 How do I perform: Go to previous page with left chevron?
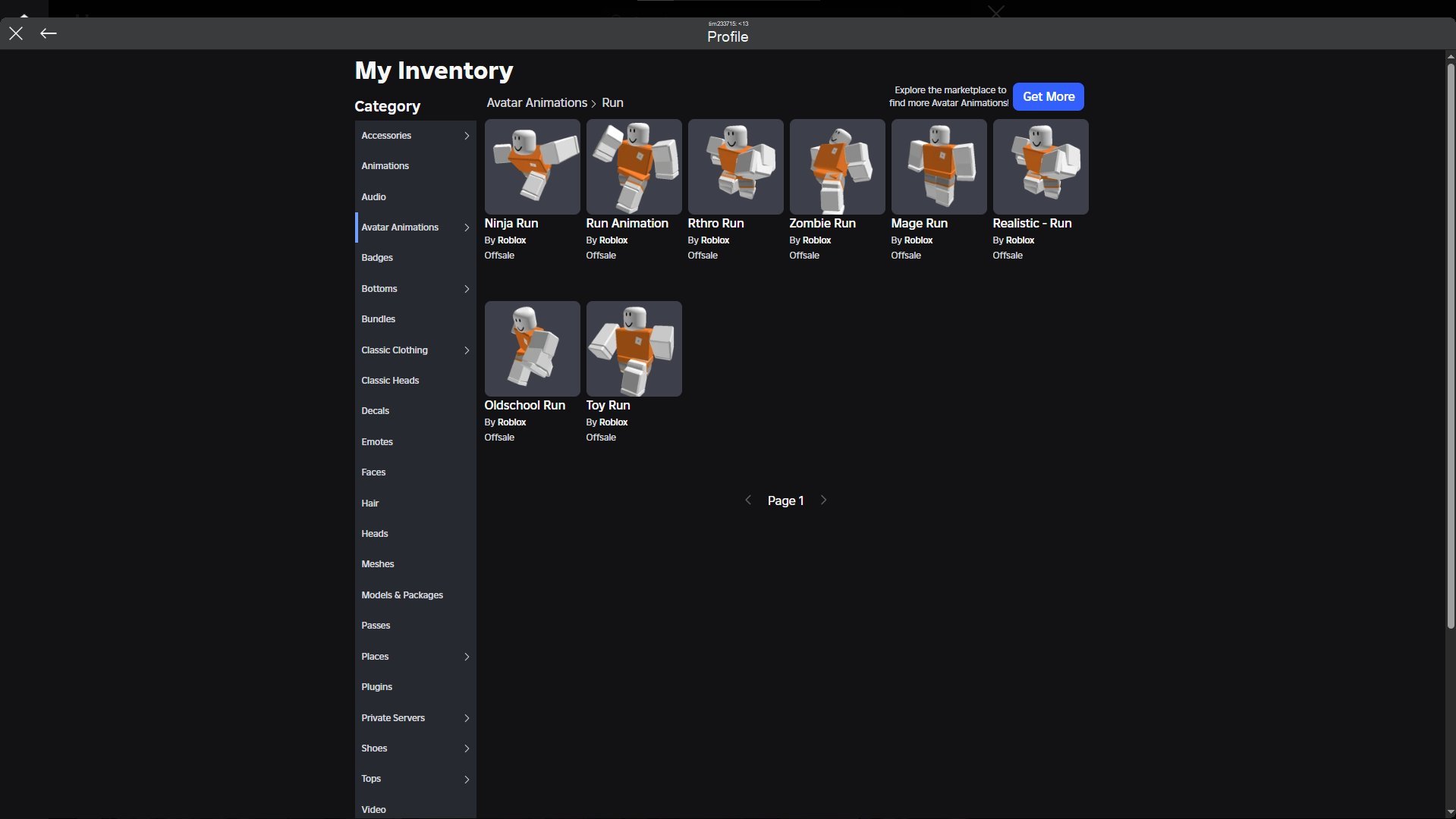click(x=748, y=500)
